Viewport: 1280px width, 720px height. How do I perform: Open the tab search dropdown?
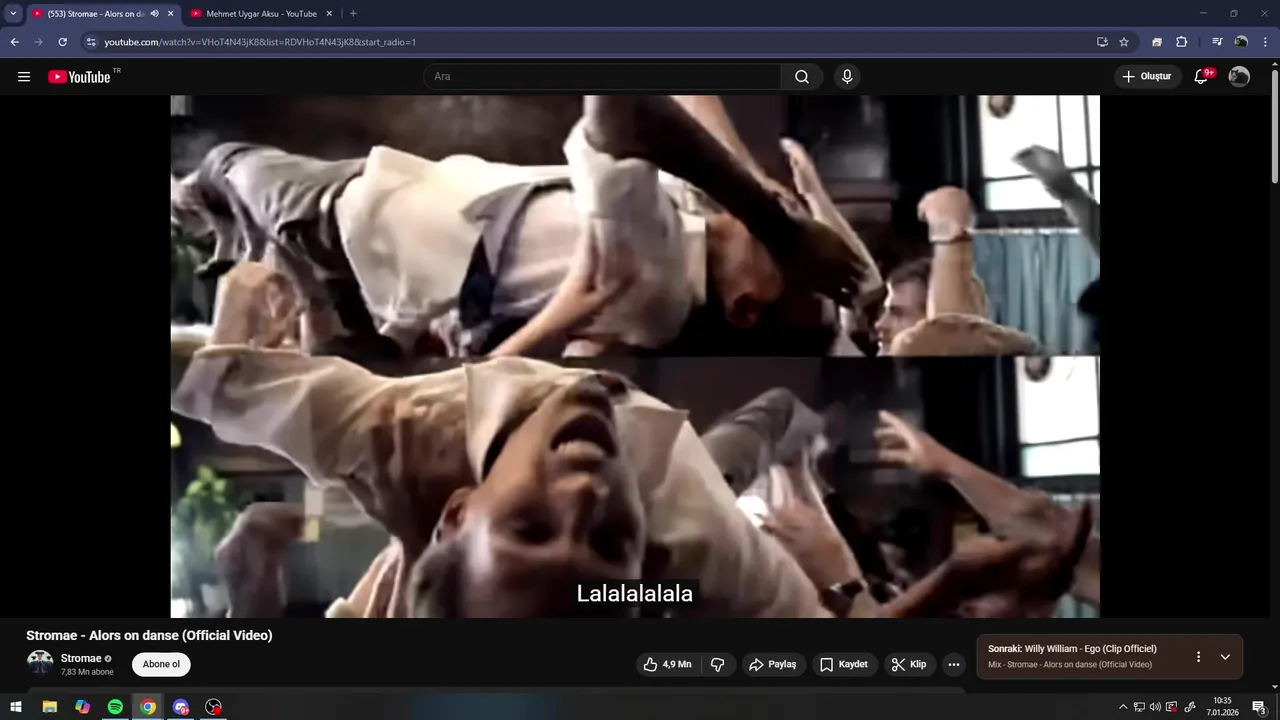(x=13, y=14)
